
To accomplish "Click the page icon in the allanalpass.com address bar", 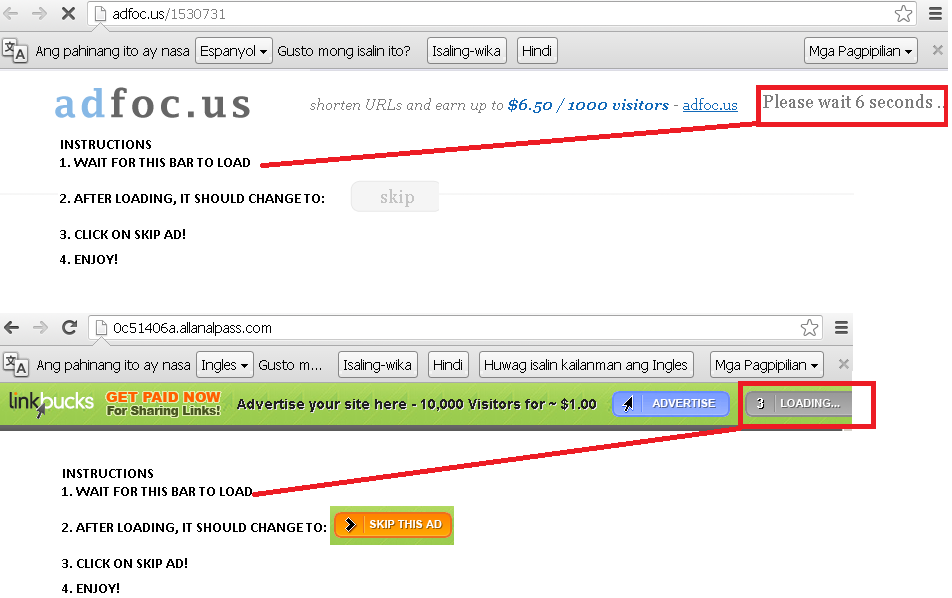I will [x=102, y=328].
